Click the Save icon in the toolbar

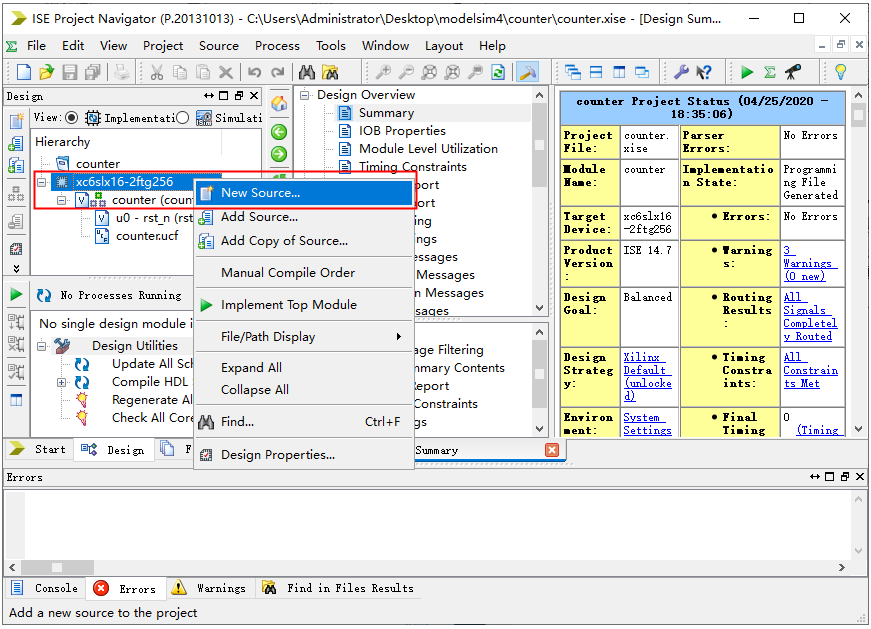pos(70,72)
